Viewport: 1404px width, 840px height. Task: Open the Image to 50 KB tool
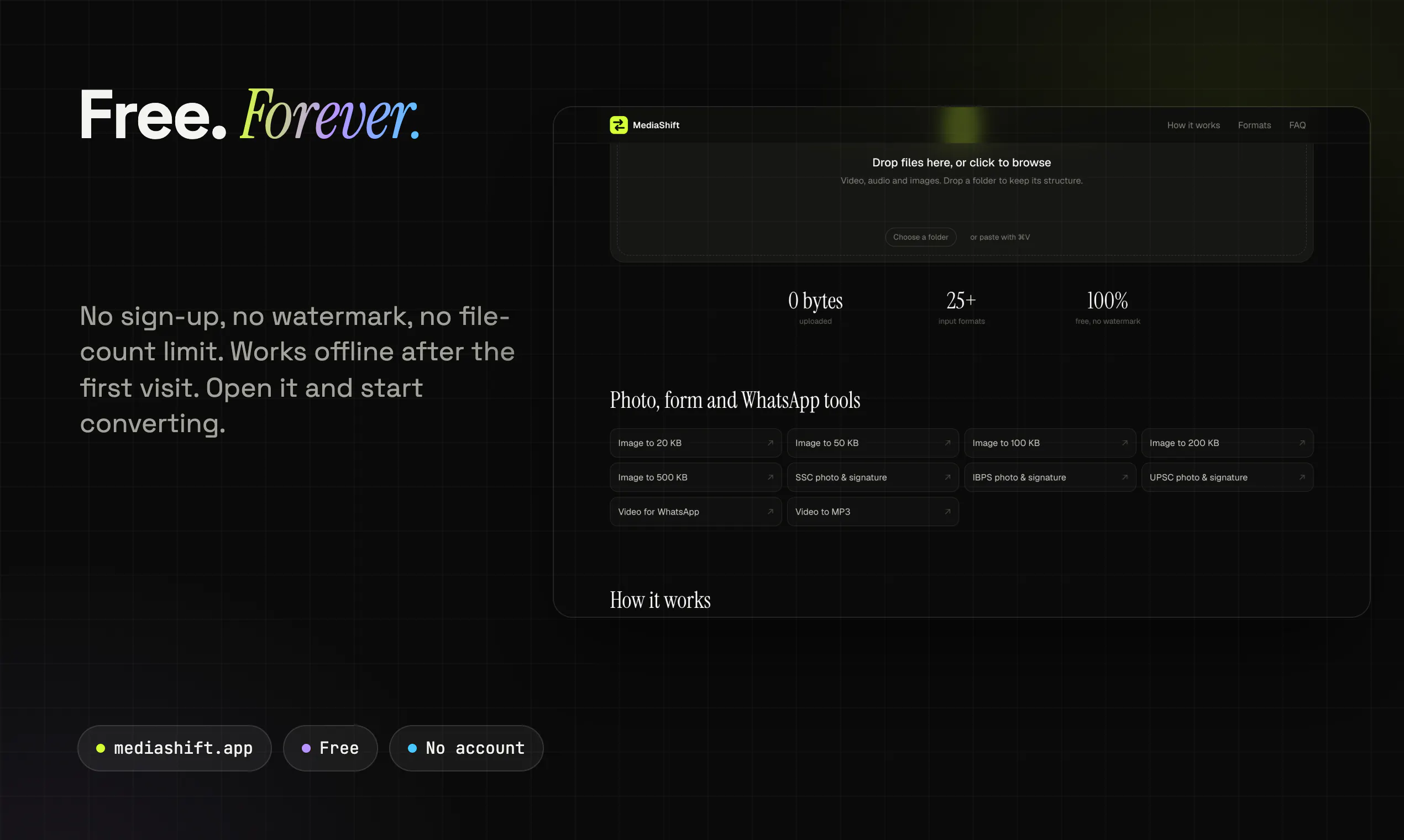pos(872,443)
